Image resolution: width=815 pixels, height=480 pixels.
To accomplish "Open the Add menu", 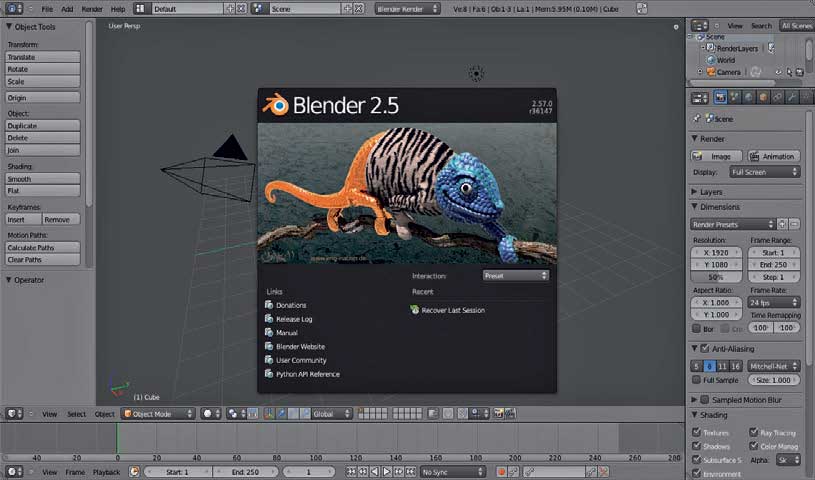I will 67,9.
